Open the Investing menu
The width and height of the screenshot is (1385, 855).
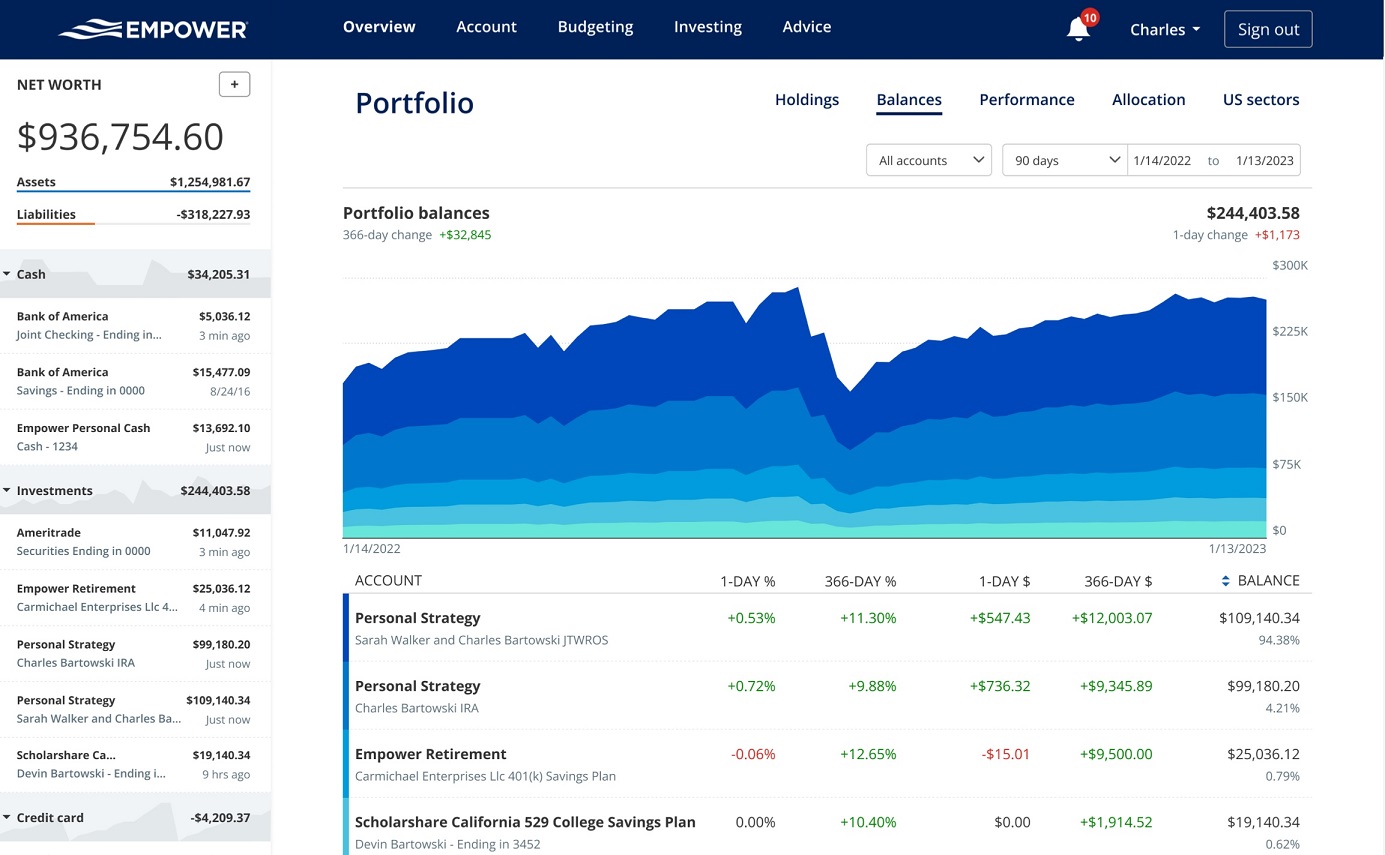[708, 27]
